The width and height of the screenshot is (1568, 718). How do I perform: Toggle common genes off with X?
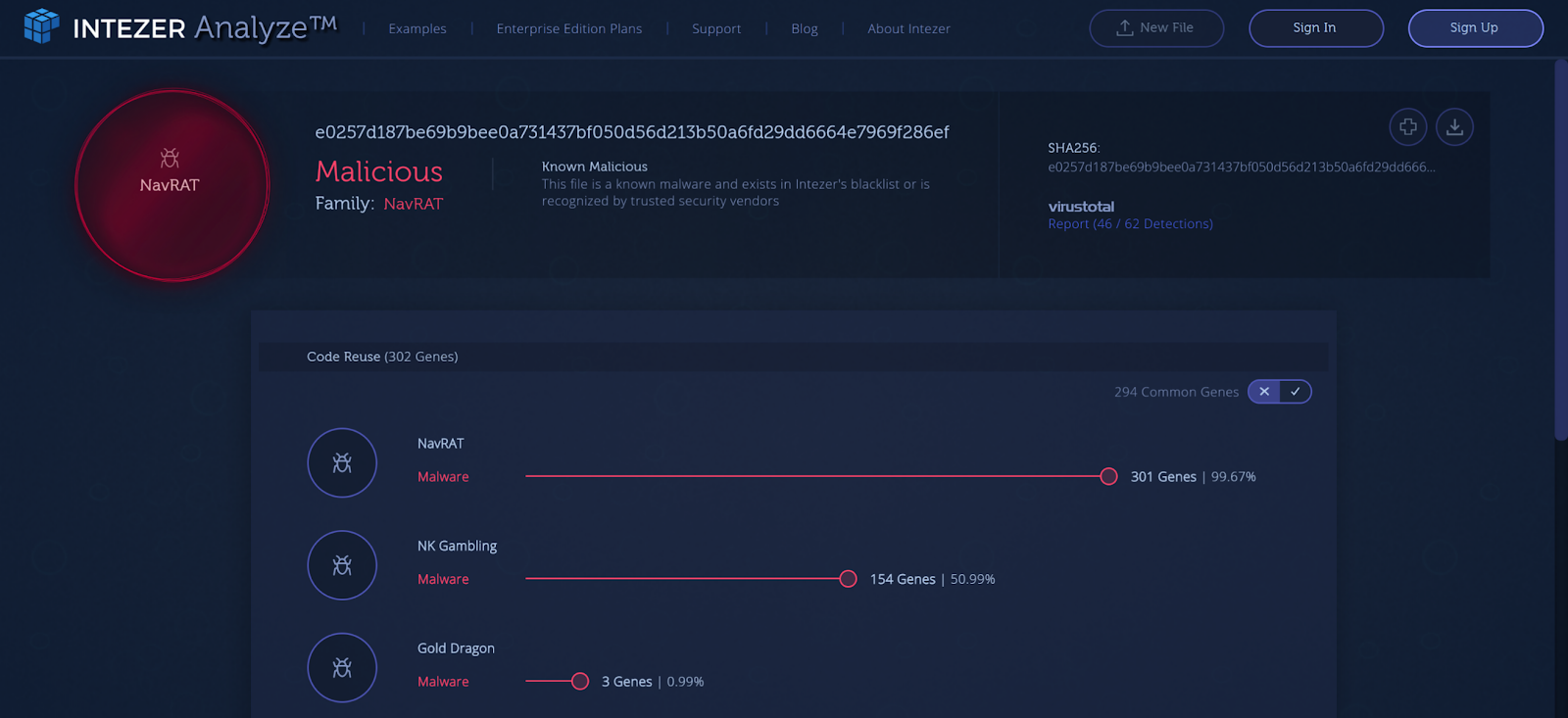(1264, 392)
